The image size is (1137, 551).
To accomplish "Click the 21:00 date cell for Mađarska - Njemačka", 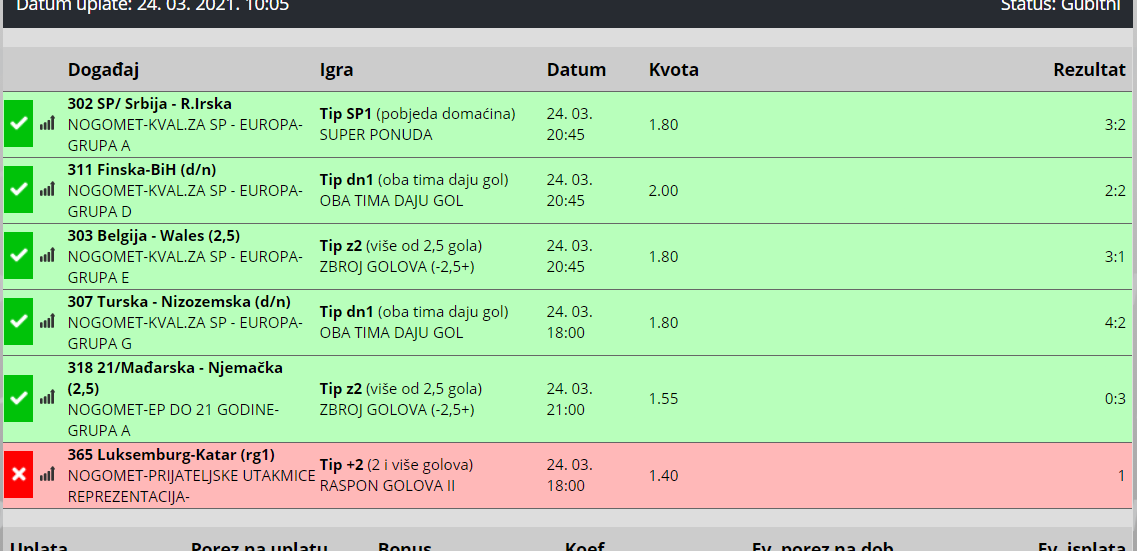I will (570, 399).
